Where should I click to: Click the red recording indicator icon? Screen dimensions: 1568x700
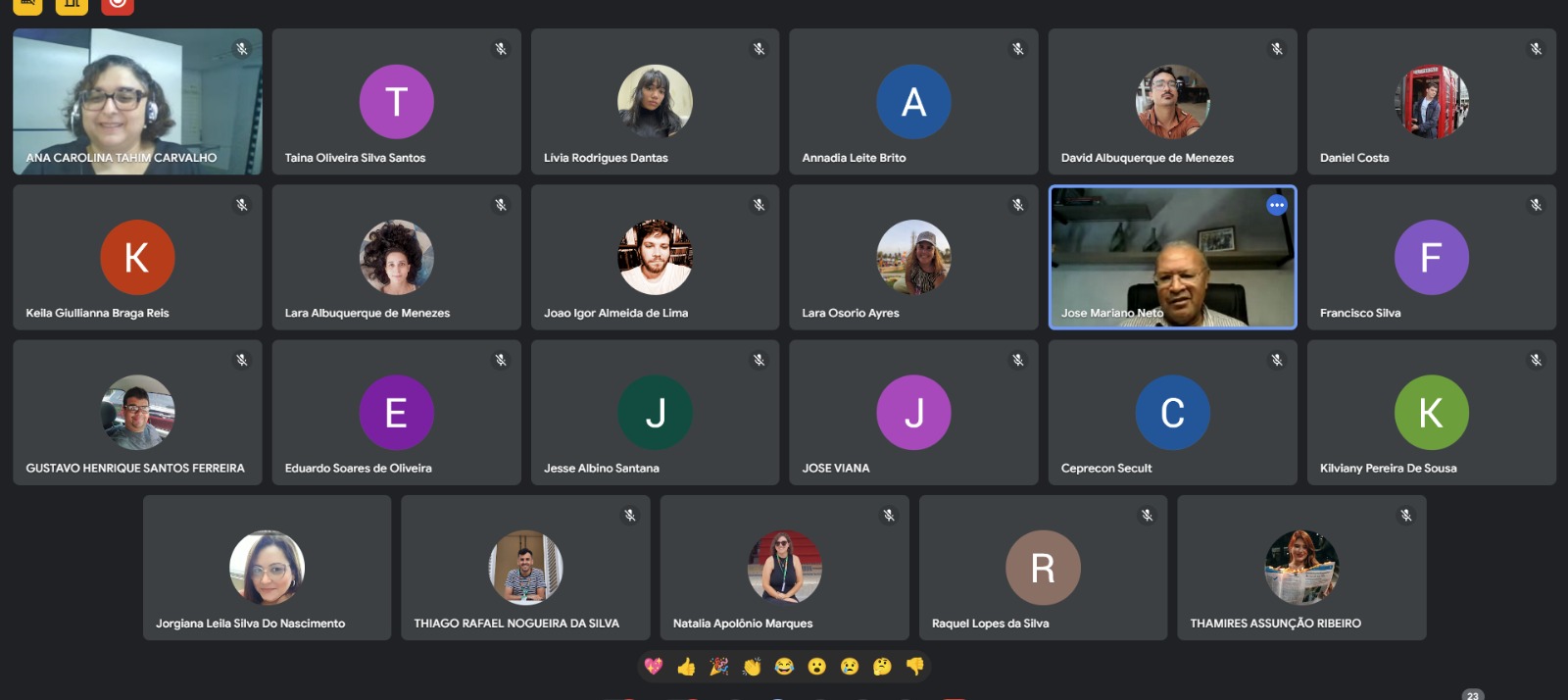tap(118, 4)
